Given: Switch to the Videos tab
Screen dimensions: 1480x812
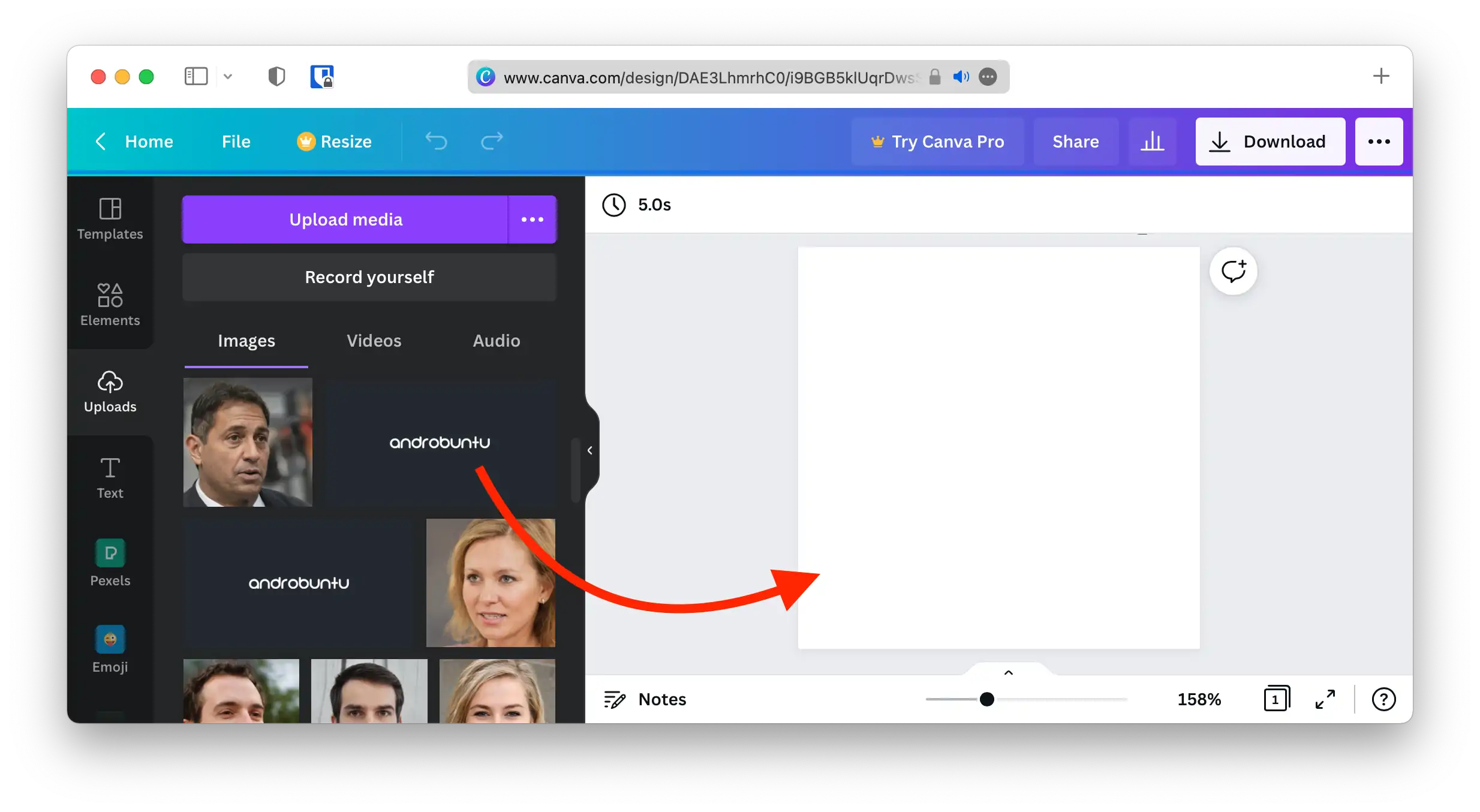Looking at the screenshot, I should coord(374,341).
